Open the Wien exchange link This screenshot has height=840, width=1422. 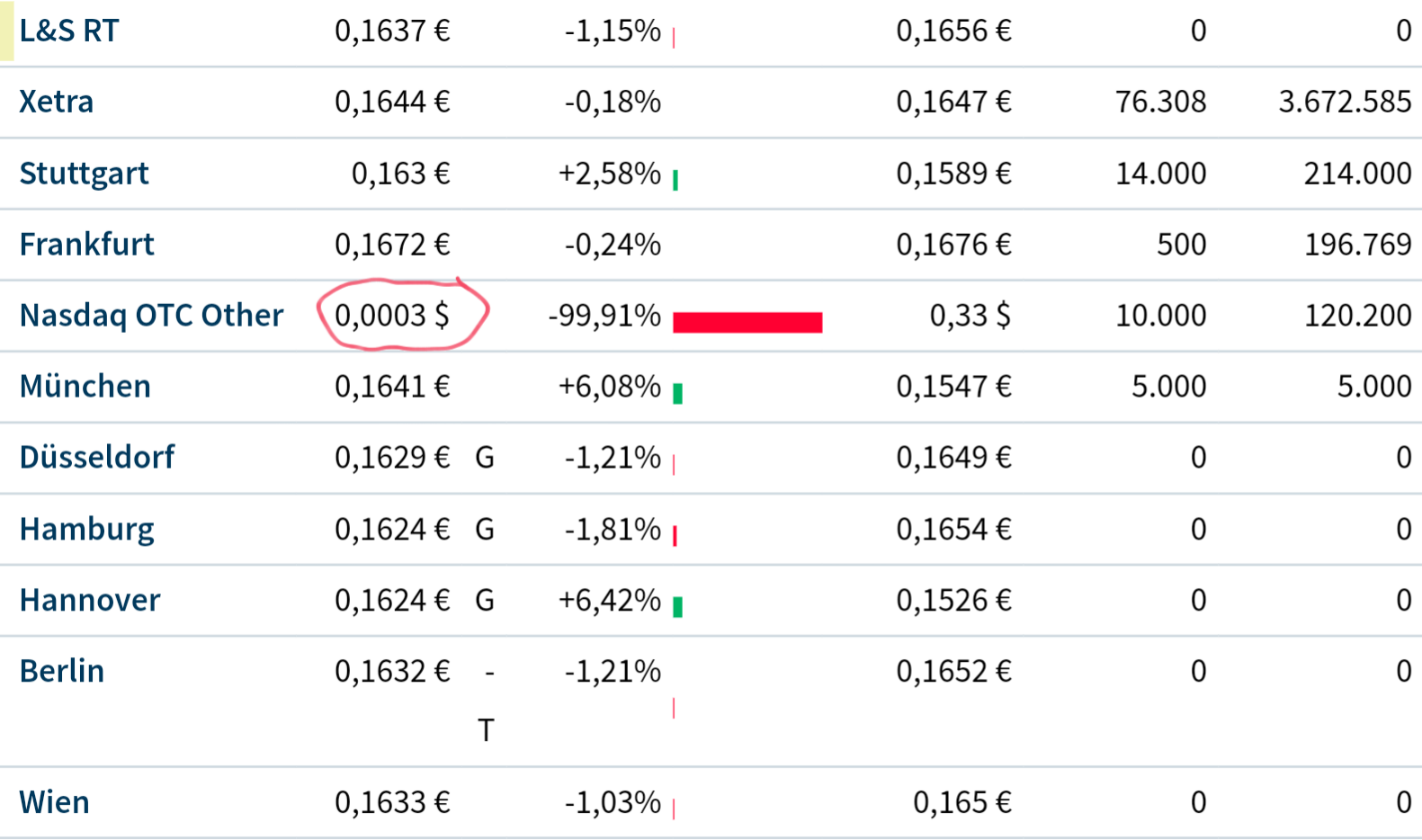coord(54,801)
